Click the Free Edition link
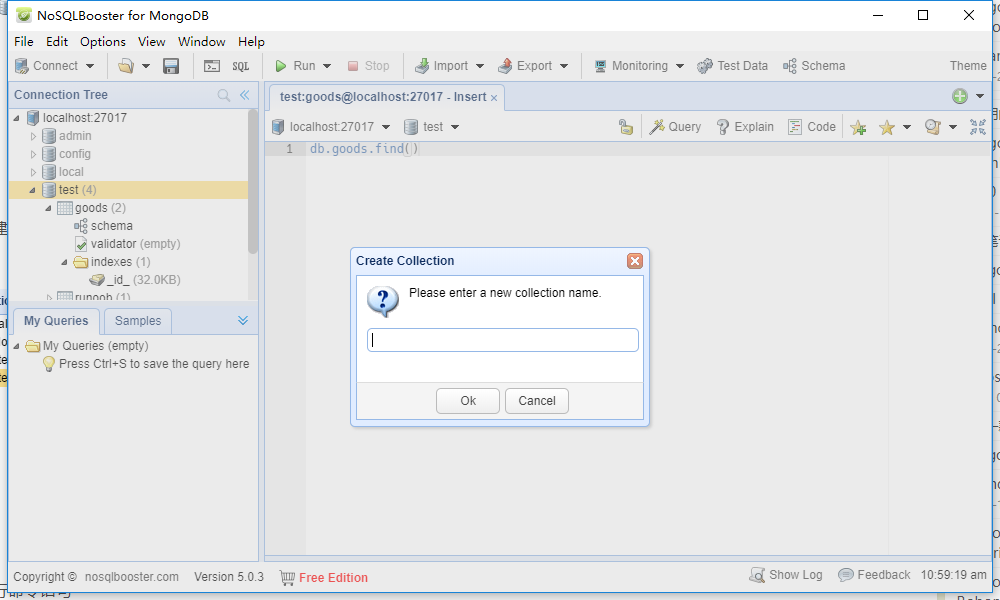This screenshot has width=1000, height=600. coord(332,577)
